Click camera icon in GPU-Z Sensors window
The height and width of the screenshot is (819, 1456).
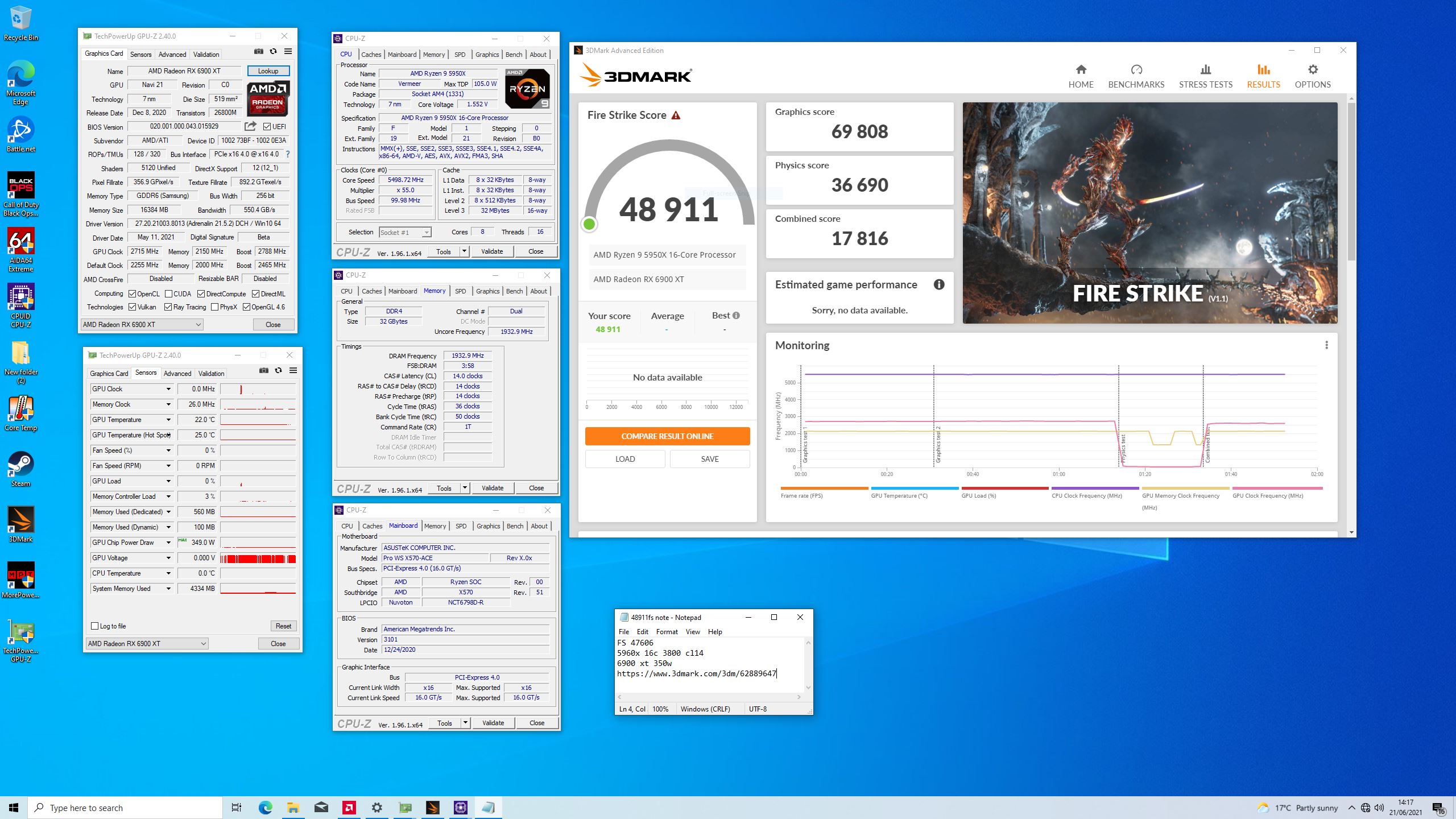pyautogui.click(x=264, y=370)
